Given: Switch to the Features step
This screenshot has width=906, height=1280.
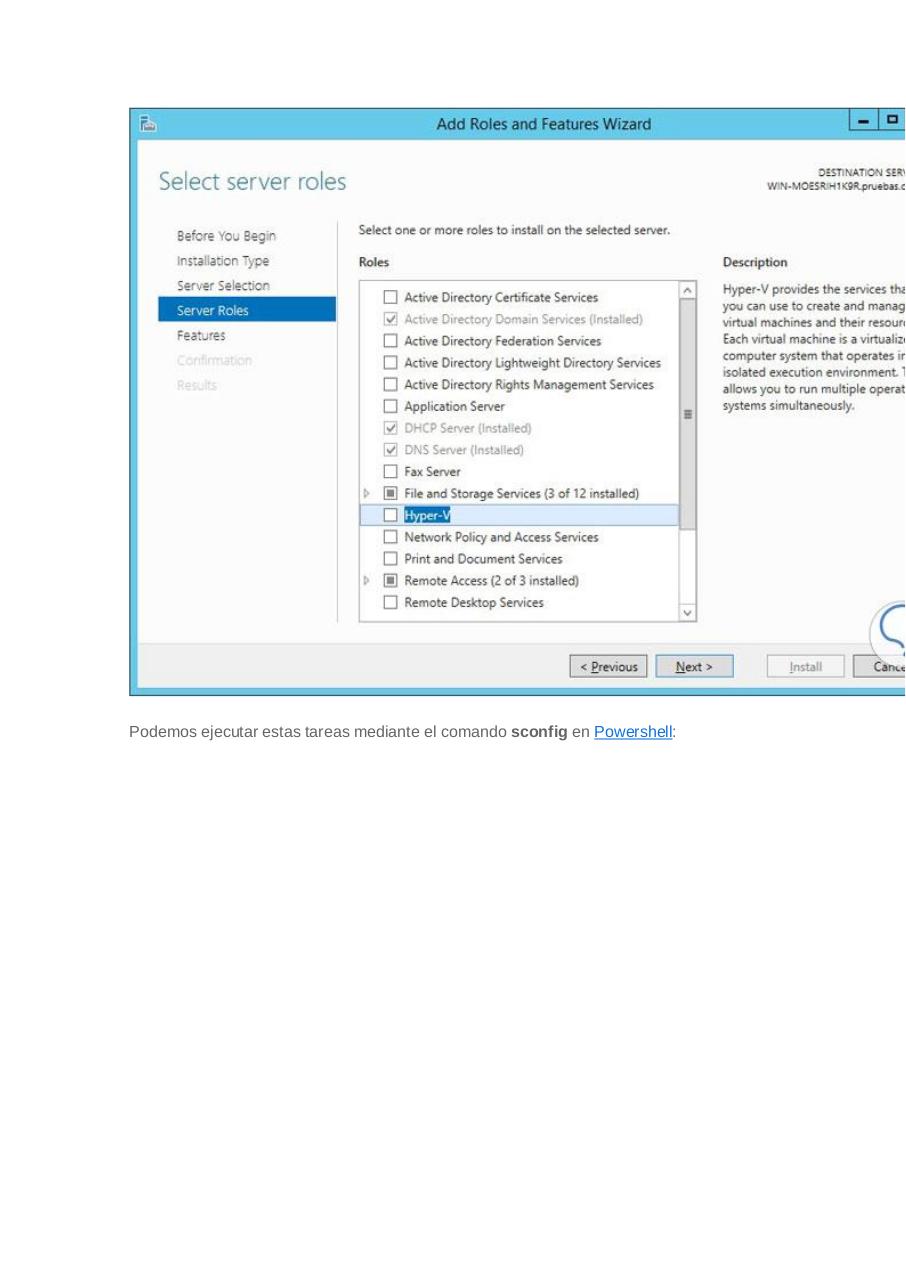Looking at the screenshot, I should (201, 336).
